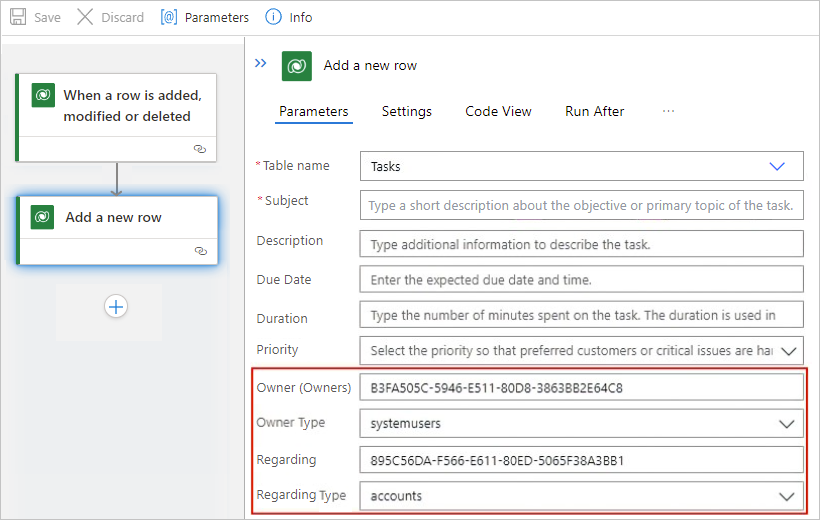Switch to the Code View tab
The width and height of the screenshot is (820, 520).
[498, 111]
